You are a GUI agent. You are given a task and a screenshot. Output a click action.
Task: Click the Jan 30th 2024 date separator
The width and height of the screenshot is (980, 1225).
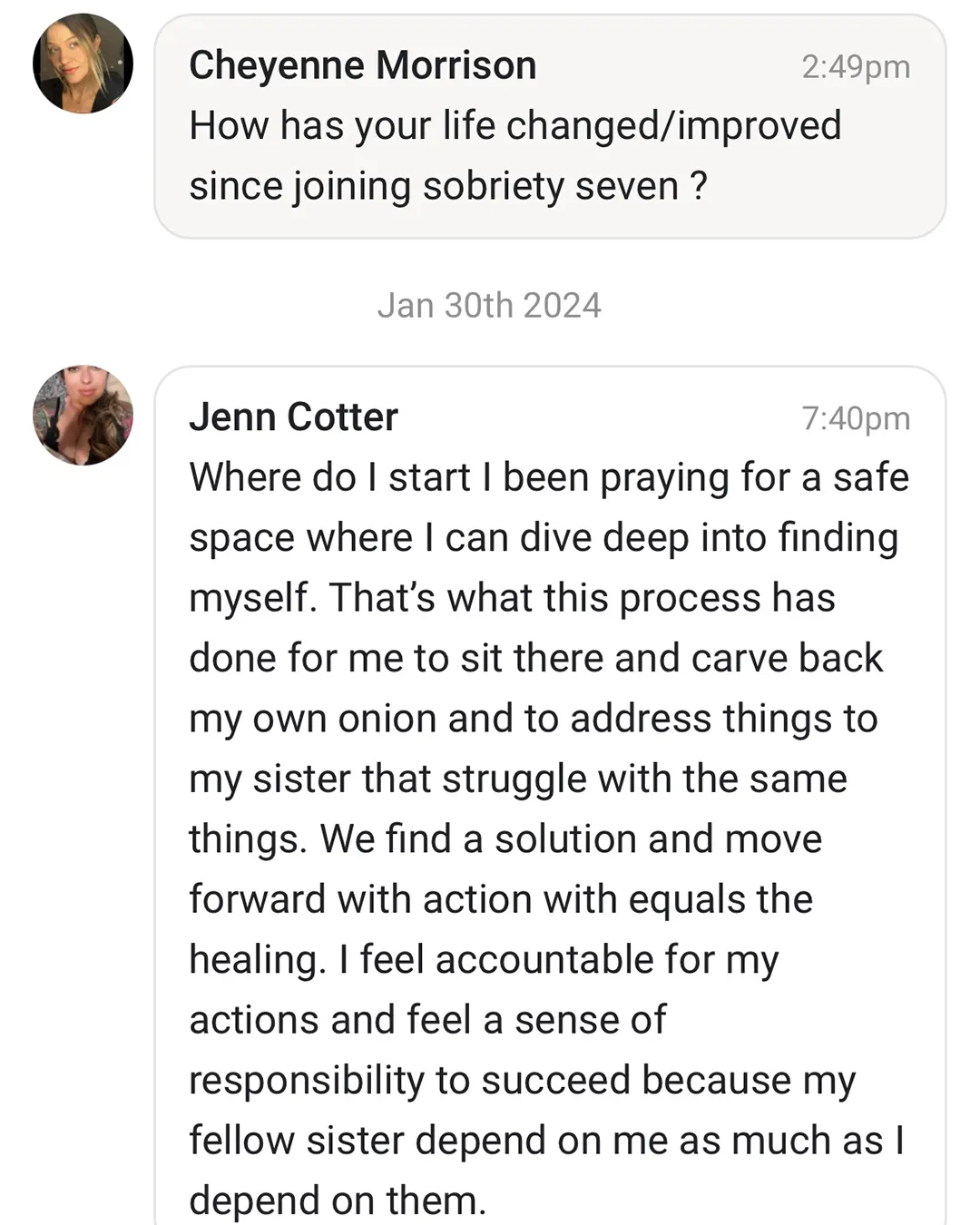click(x=489, y=306)
